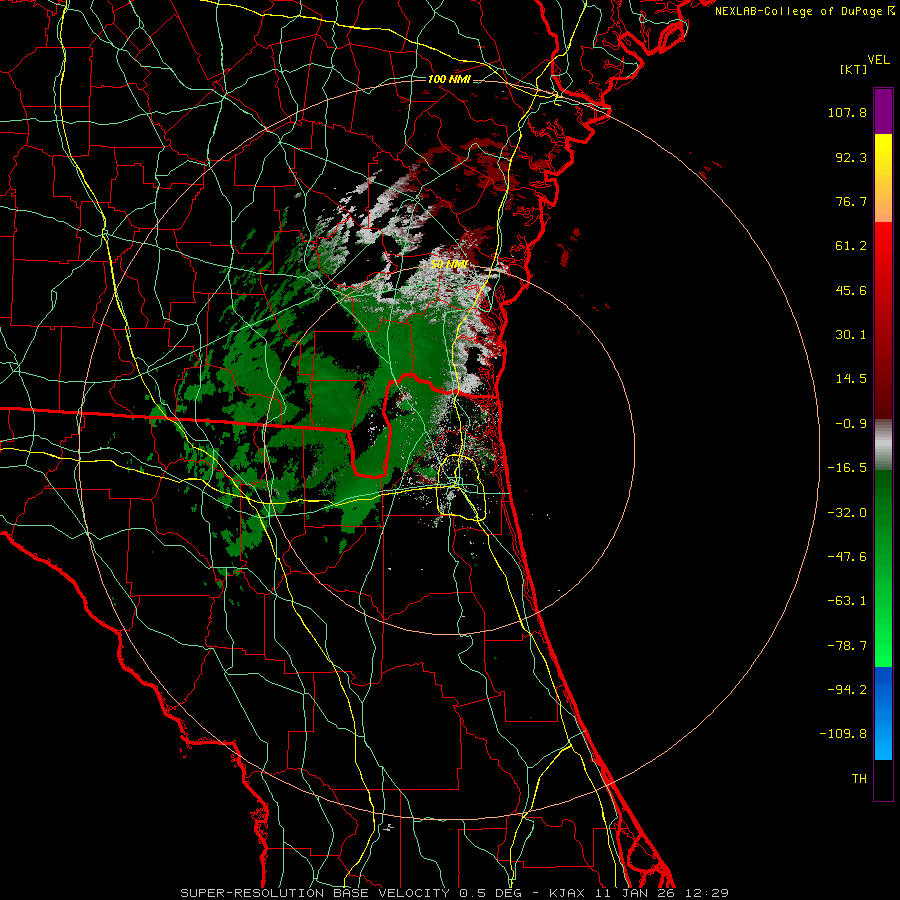Click the -63.1 velocity scale value
The width and height of the screenshot is (900, 900).
(x=847, y=601)
